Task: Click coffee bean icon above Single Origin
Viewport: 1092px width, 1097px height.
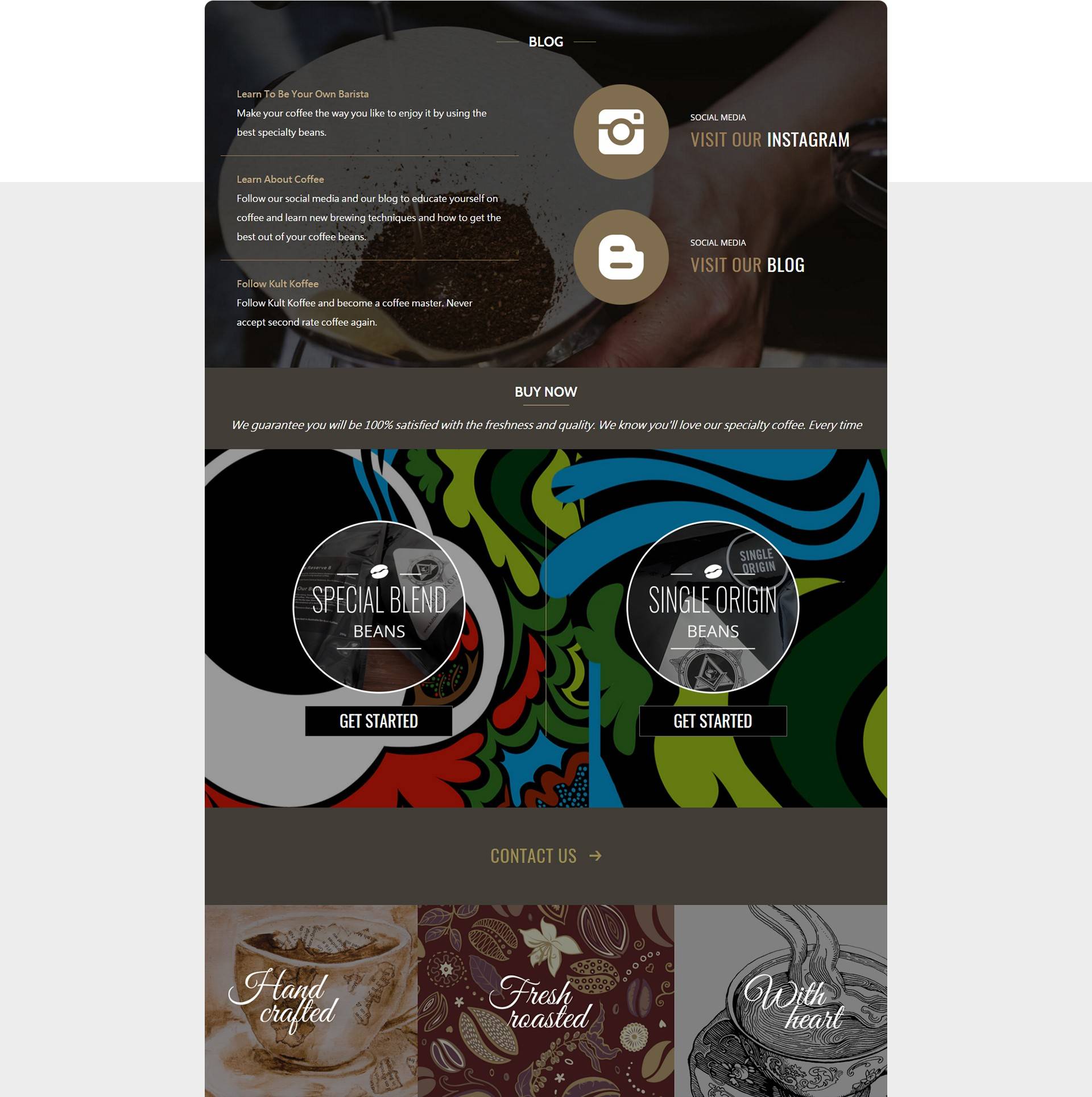Action: 713,571
